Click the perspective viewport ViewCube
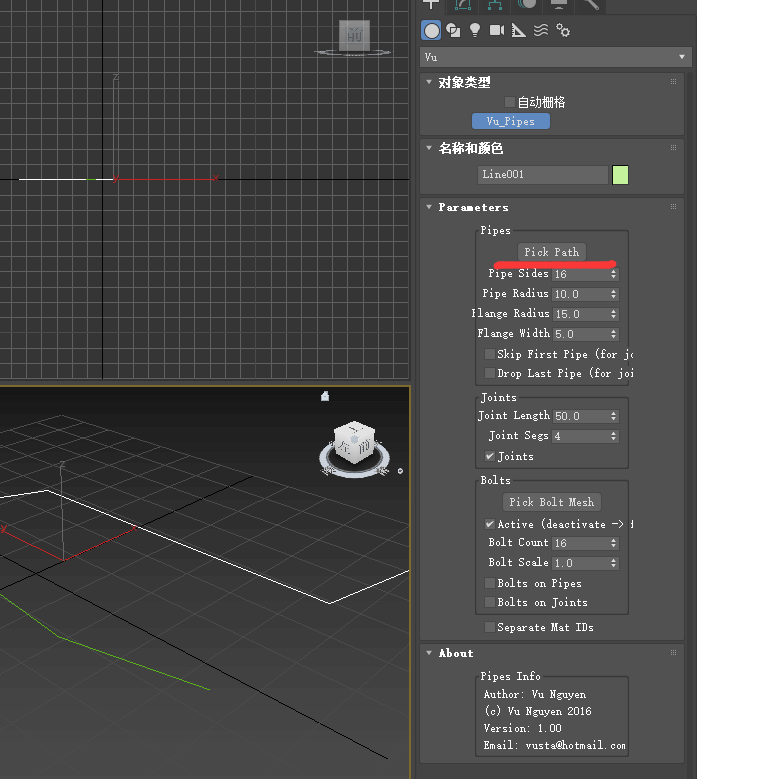The width and height of the screenshot is (765, 779). click(x=352, y=440)
